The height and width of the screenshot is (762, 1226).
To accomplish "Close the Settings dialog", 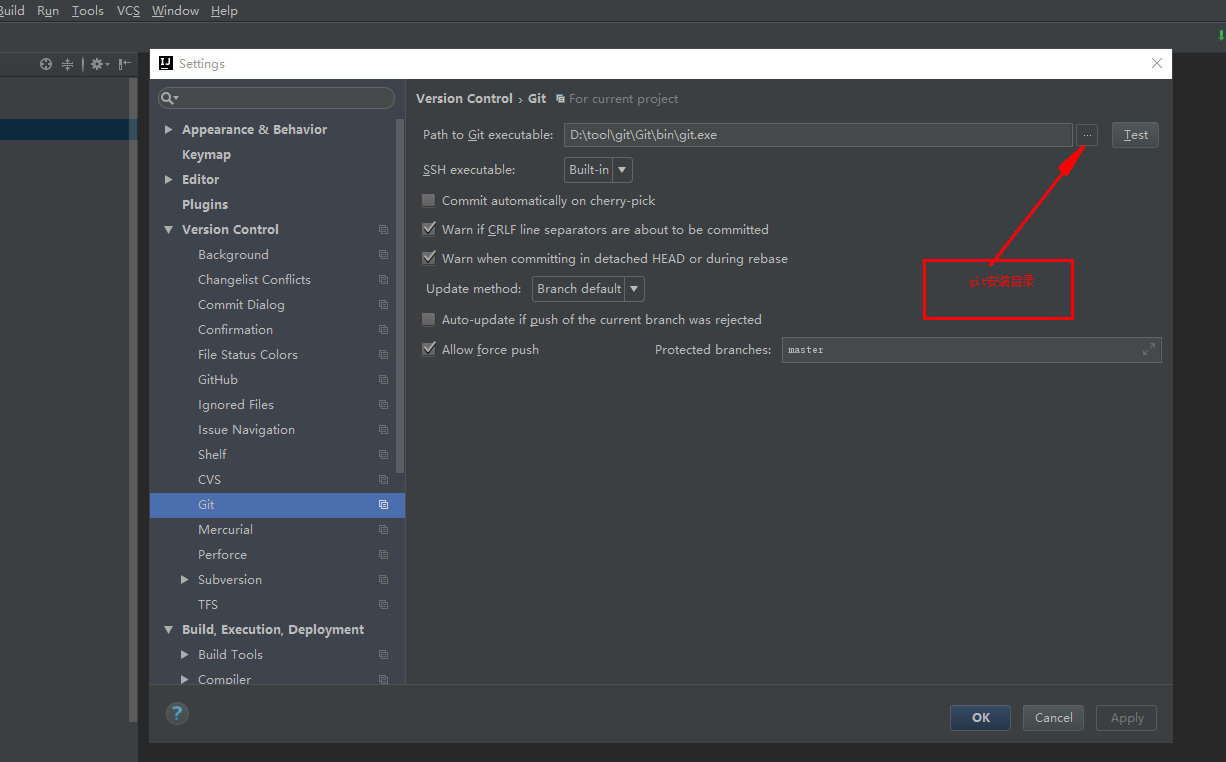I will (1157, 63).
